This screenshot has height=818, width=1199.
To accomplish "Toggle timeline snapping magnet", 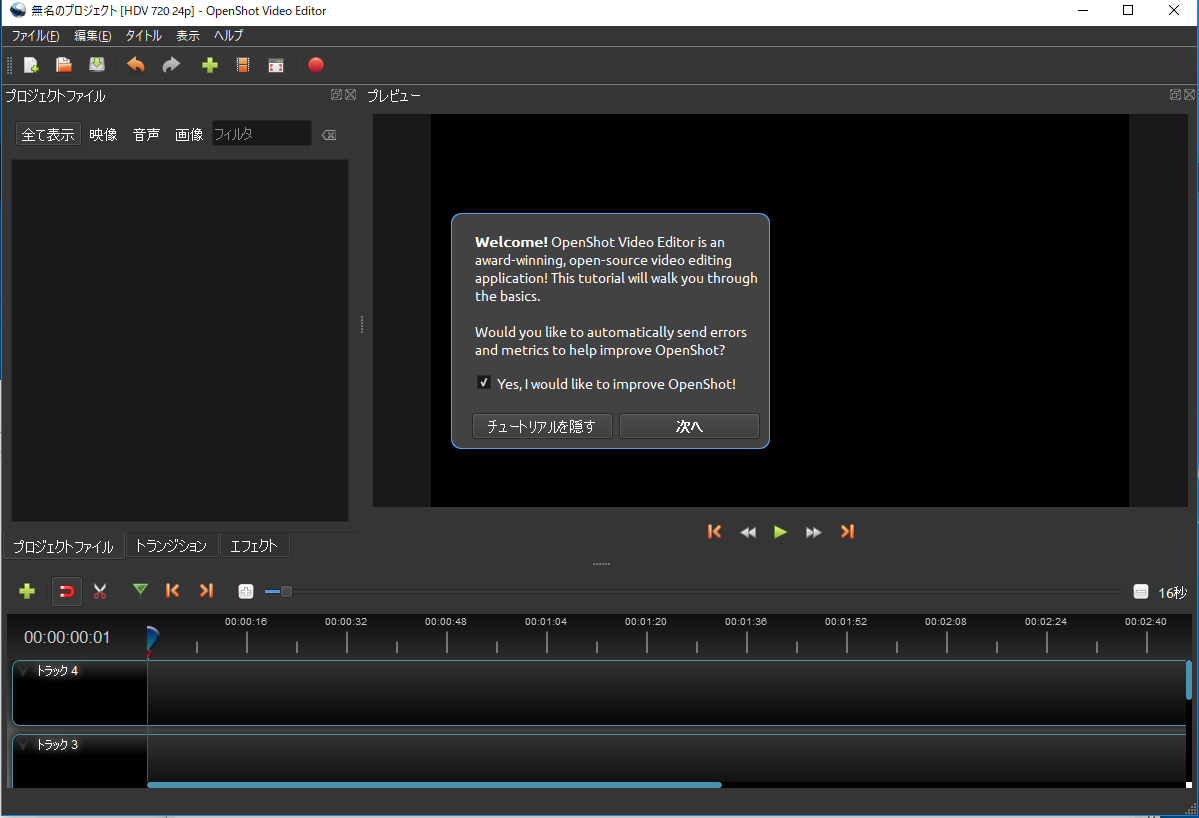I will tap(67, 591).
